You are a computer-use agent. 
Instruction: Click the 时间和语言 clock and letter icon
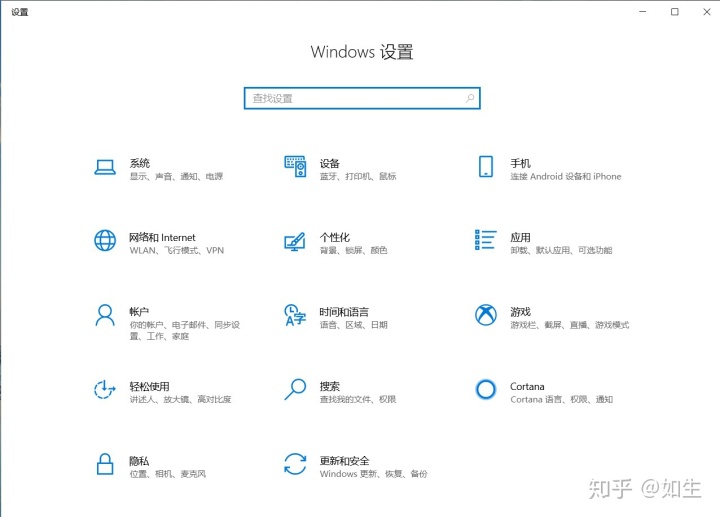[295, 315]
